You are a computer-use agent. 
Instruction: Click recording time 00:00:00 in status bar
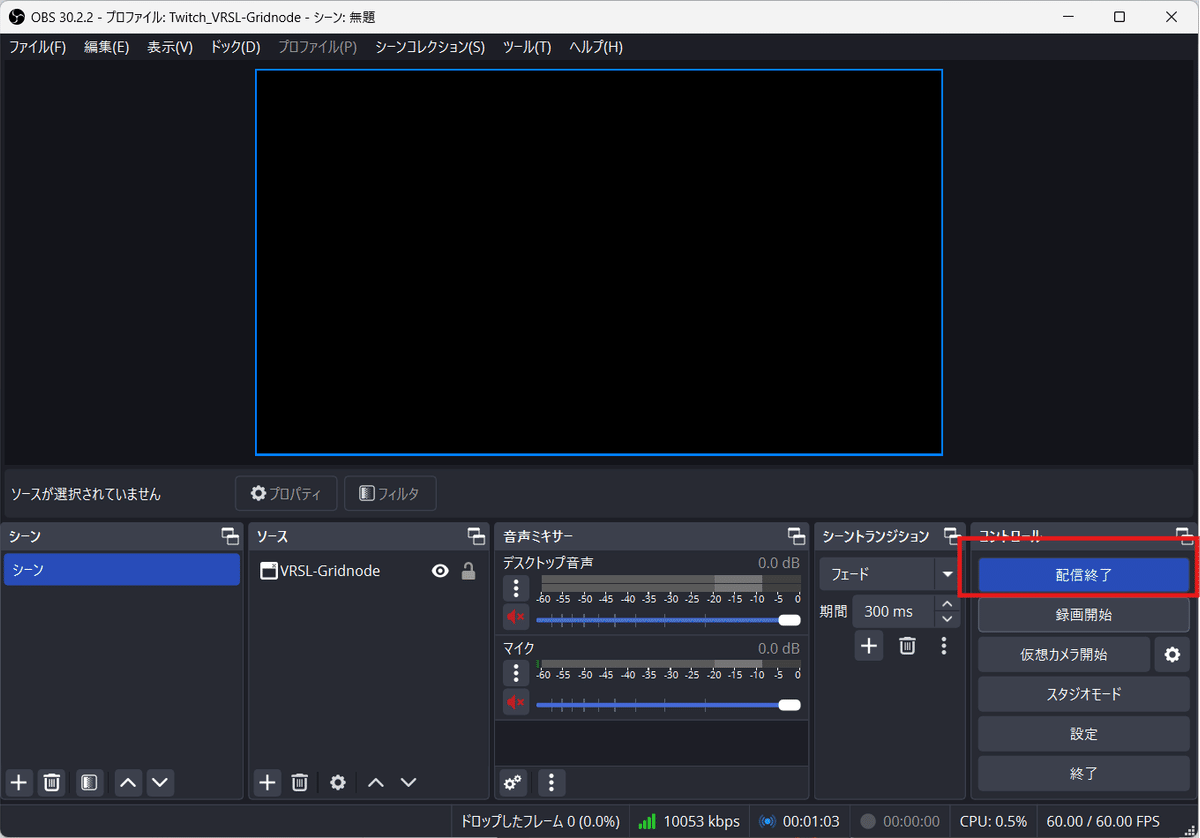click(x=911, y=821)
